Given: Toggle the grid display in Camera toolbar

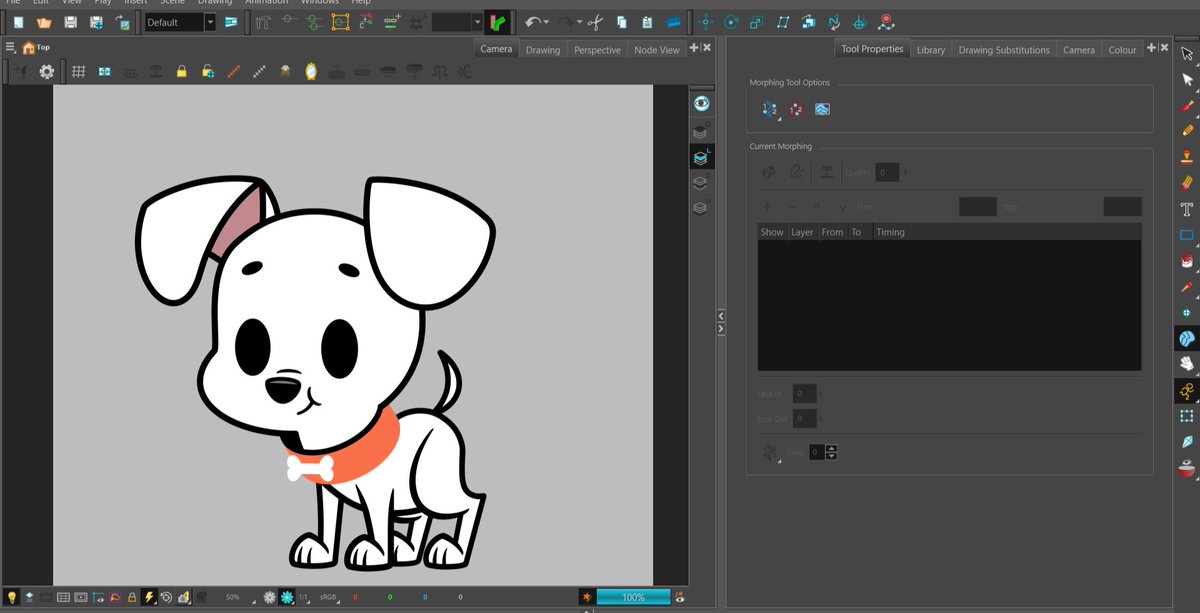Looking at the screenshot, I should pos(78,72).
